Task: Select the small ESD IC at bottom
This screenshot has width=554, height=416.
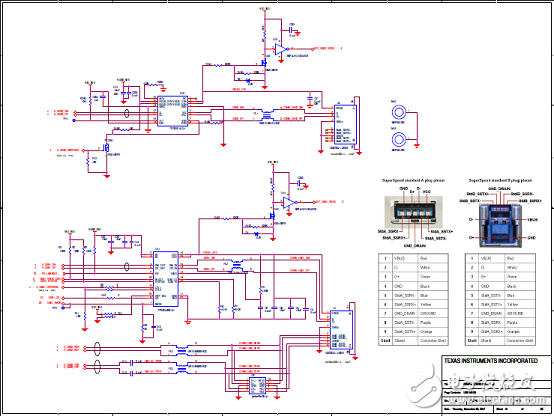Action: [x=258, y=386]
